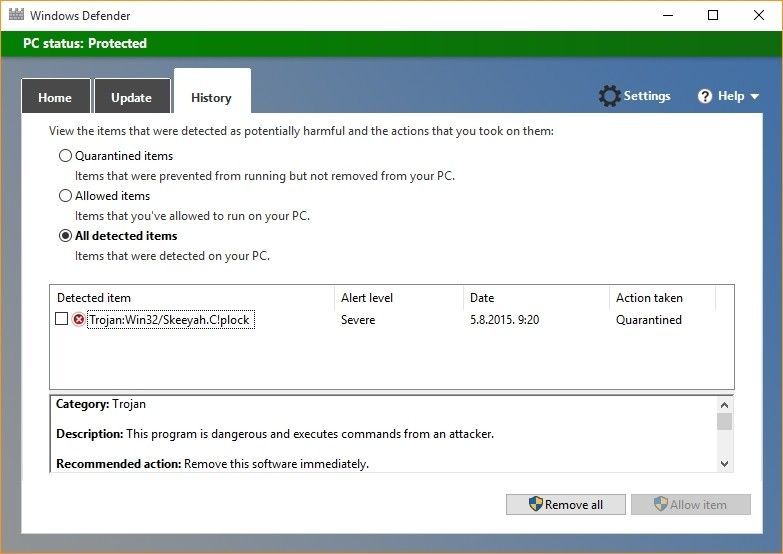The width and height of the screenshot is (783, 554).
Task: Click the Category: Trojan line
Action: pyautogui.click(x=101, y=404)
